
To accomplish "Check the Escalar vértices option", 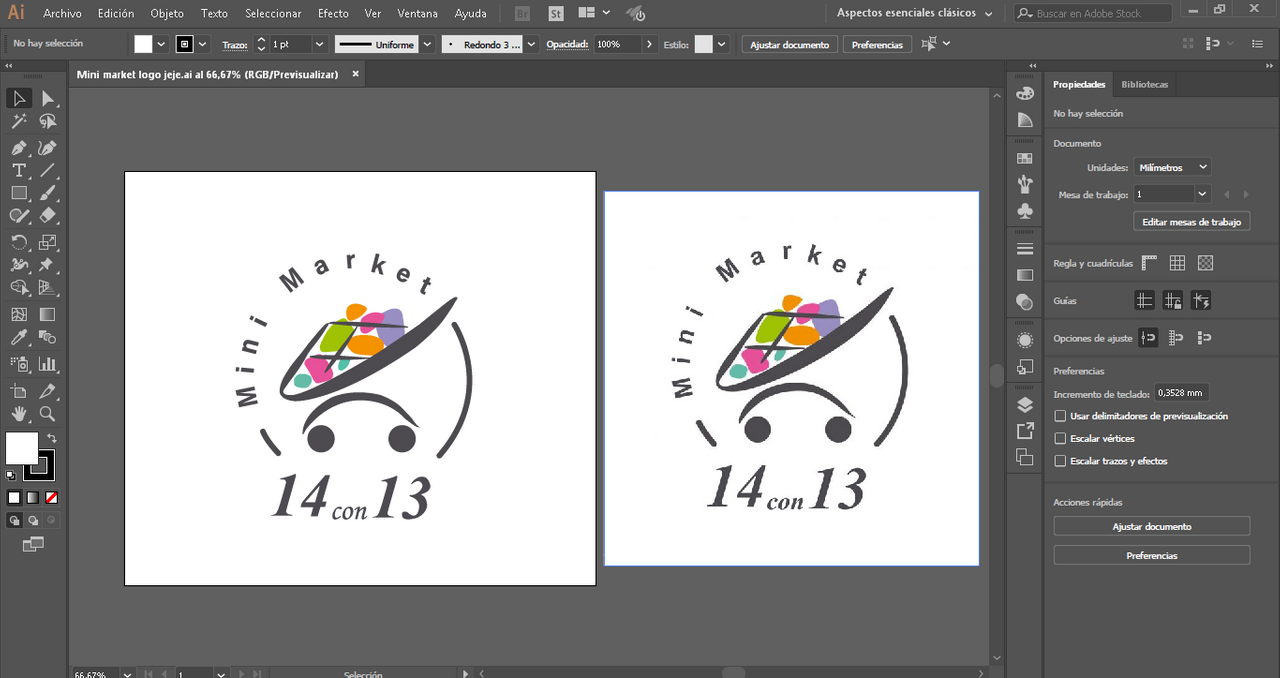I will tap(1061, 439).
